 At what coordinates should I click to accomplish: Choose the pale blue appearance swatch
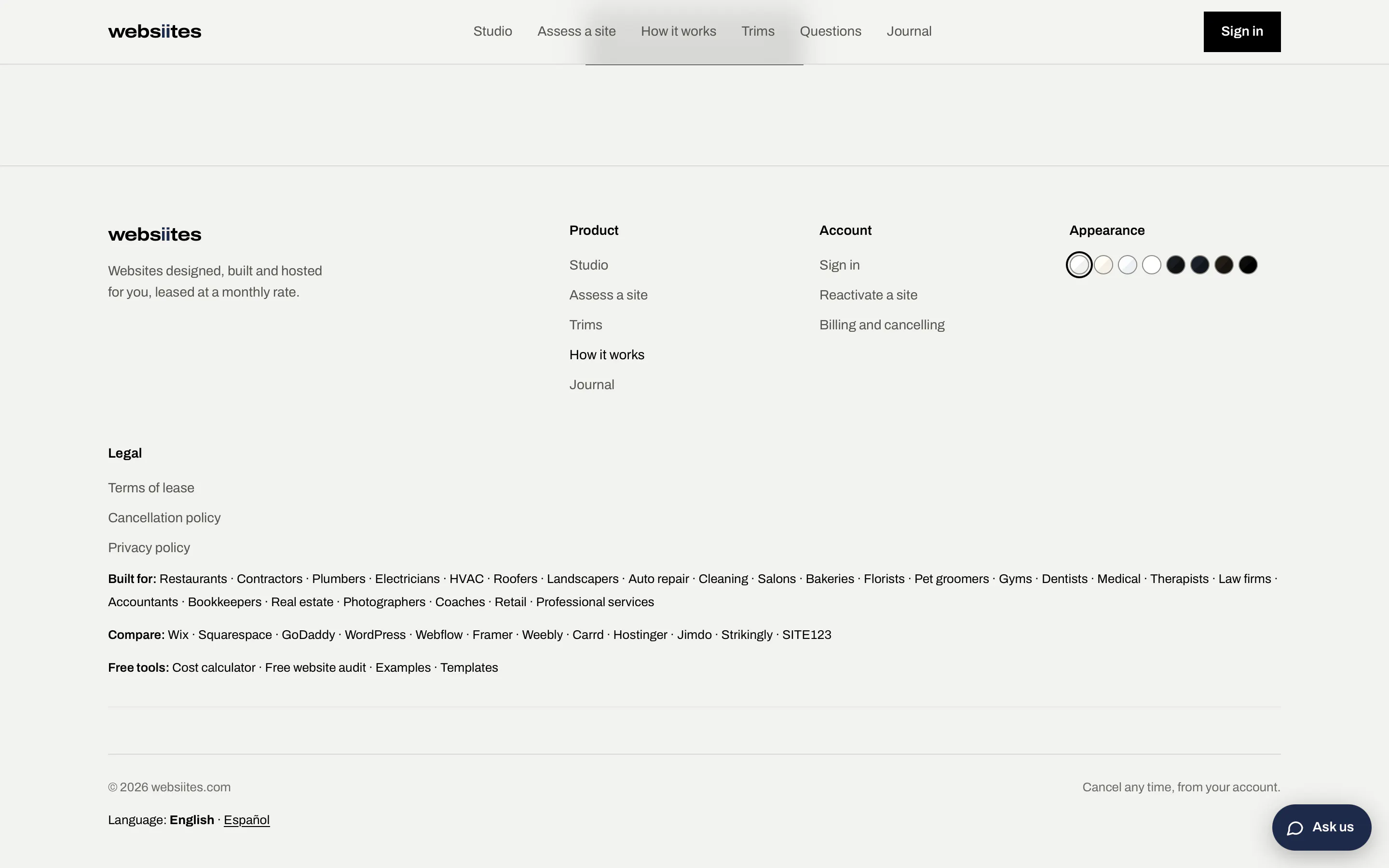(1127, 265)
